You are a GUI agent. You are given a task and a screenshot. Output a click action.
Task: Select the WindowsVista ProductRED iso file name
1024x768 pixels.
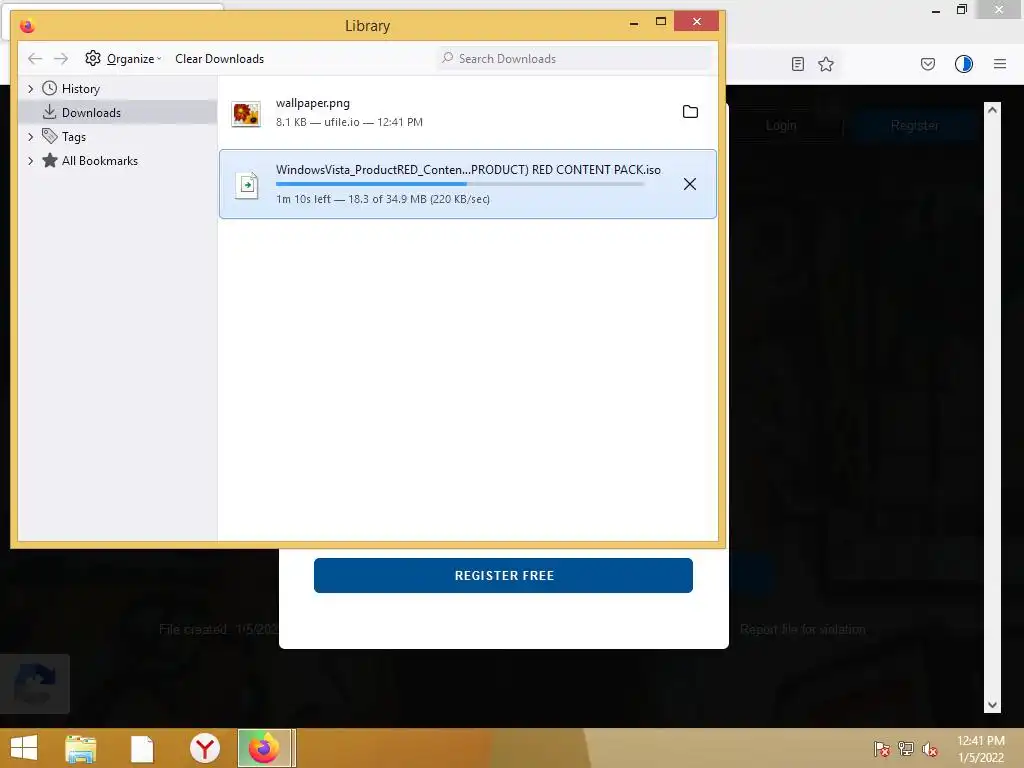coord(468,170)
